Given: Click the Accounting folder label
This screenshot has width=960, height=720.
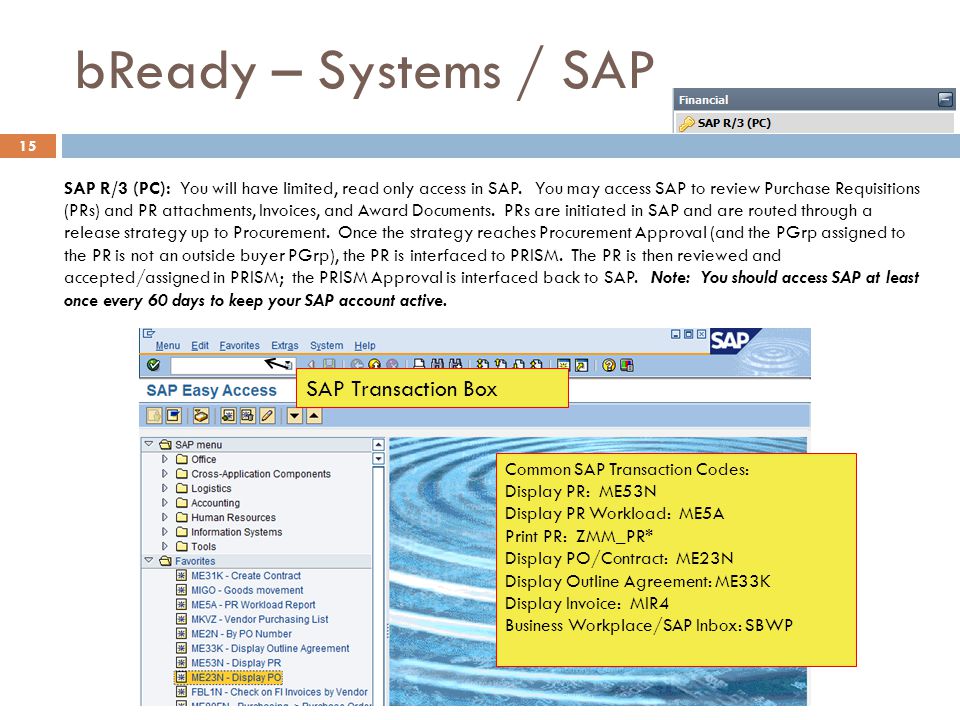Looking at the screenshot, I should coord(216,503).
